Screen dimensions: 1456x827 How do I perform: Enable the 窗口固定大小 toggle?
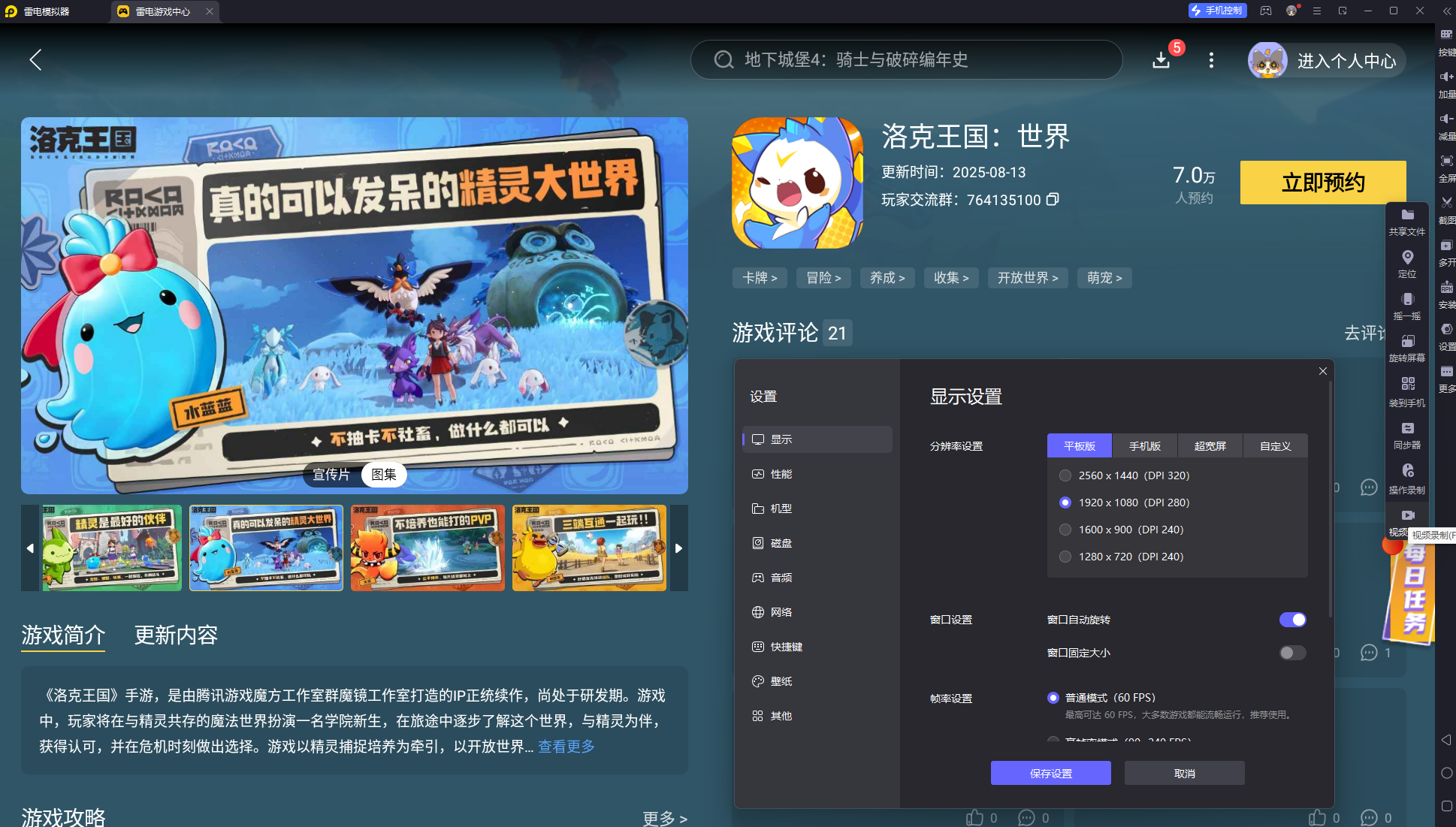[1292, 653]
